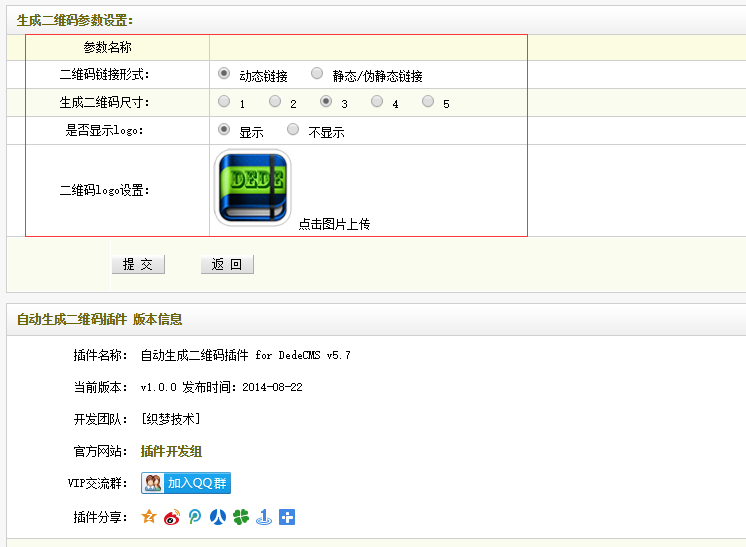This screenshot has height=547, width=746.
Task: Choose QR code size 5
Action: coord(428,101)
